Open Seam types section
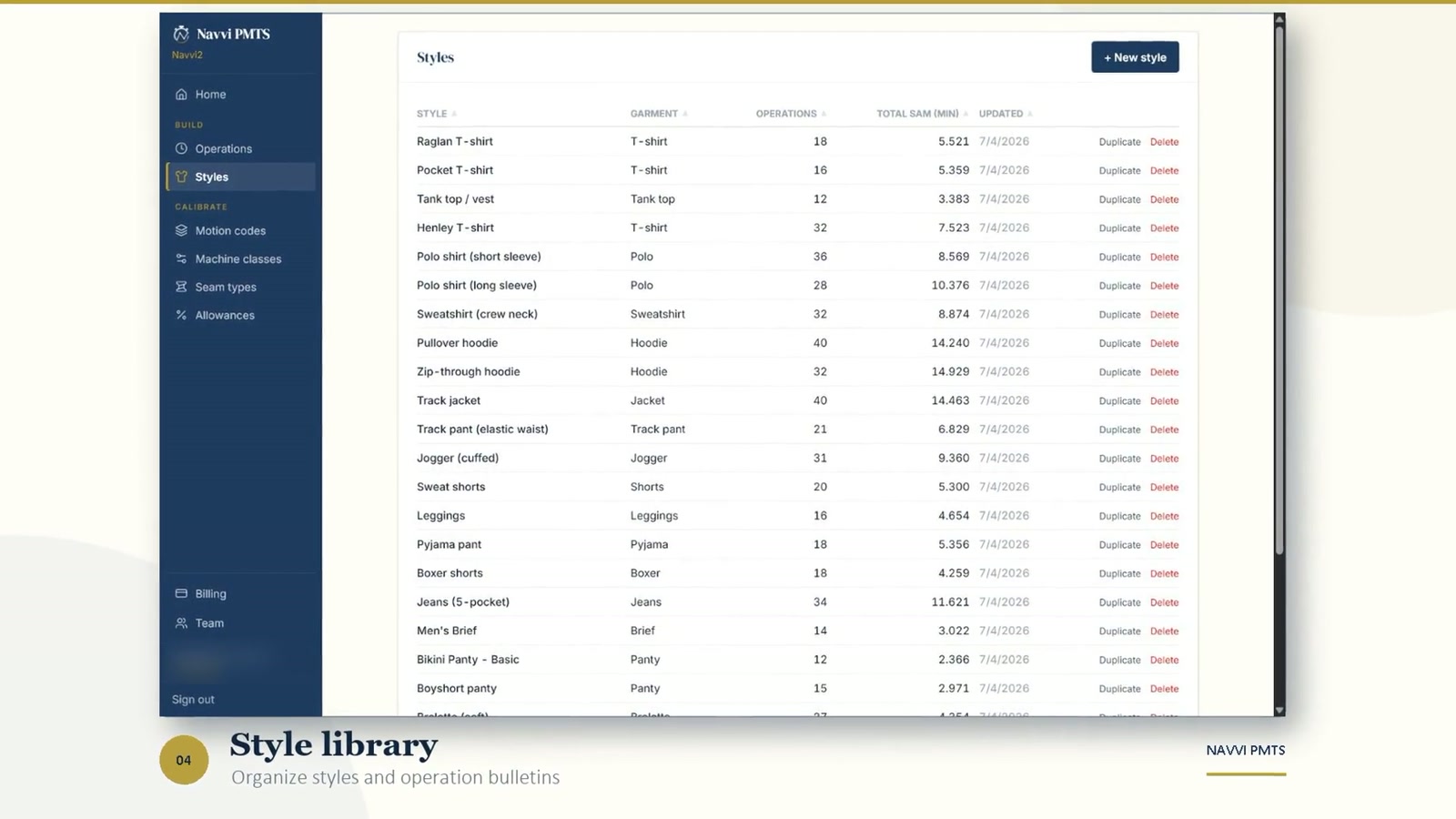Screen dimensions: 1456x819 tap(241, 287)
